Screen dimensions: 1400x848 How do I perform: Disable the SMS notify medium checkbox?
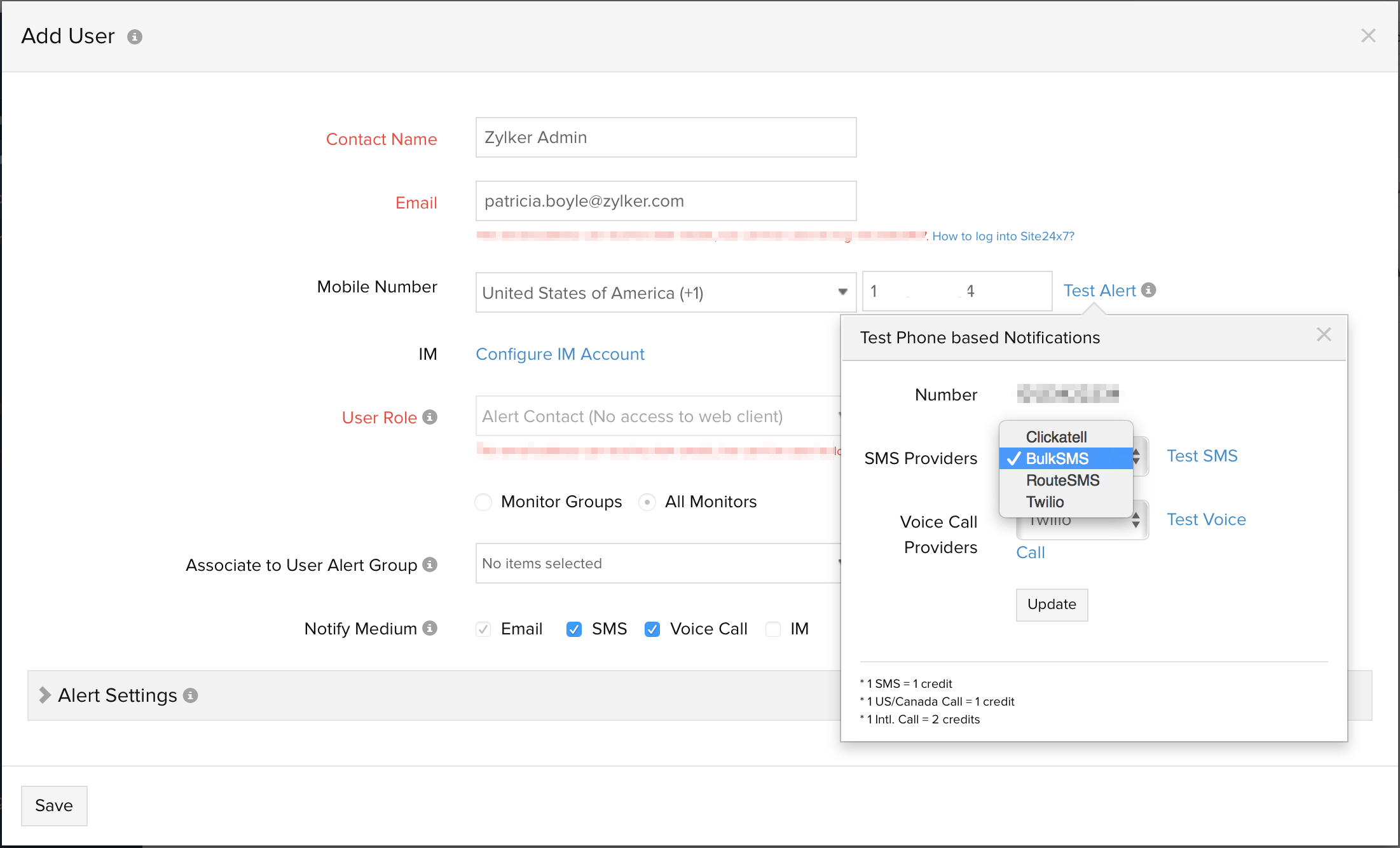click(x=573, y=629)
